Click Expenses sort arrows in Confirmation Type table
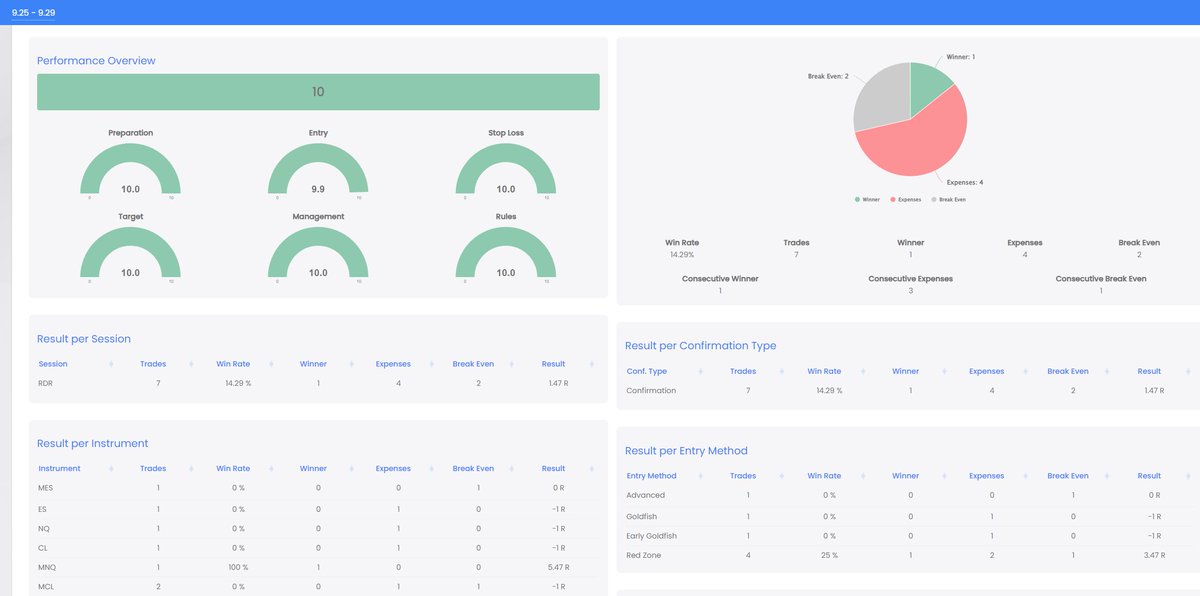 pyautogui.click(x=1024, y=371)
